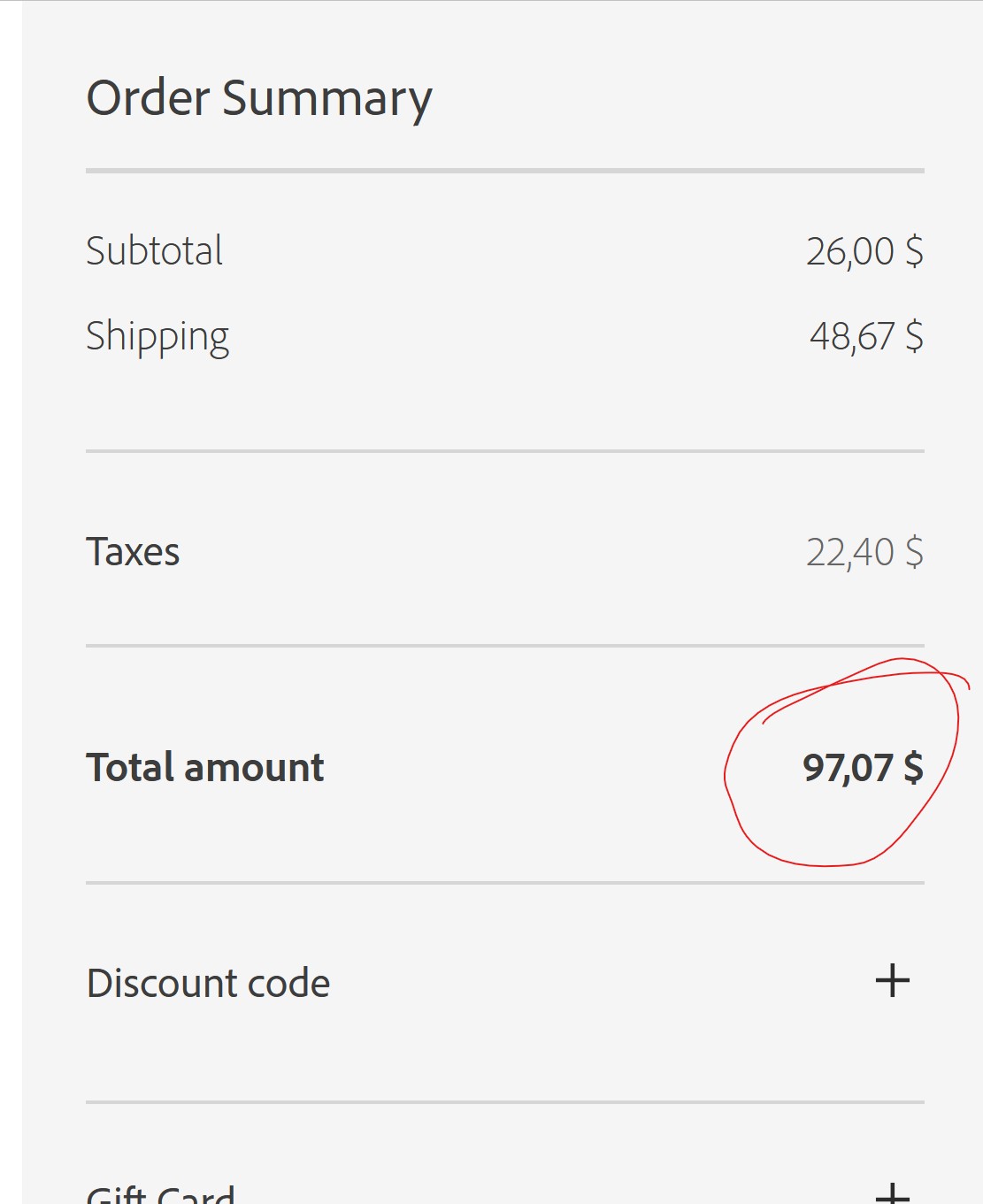This screenshot has height=1204, width=983.
Task: Click the divider between Total amount and Discount code
Action: 504,883
